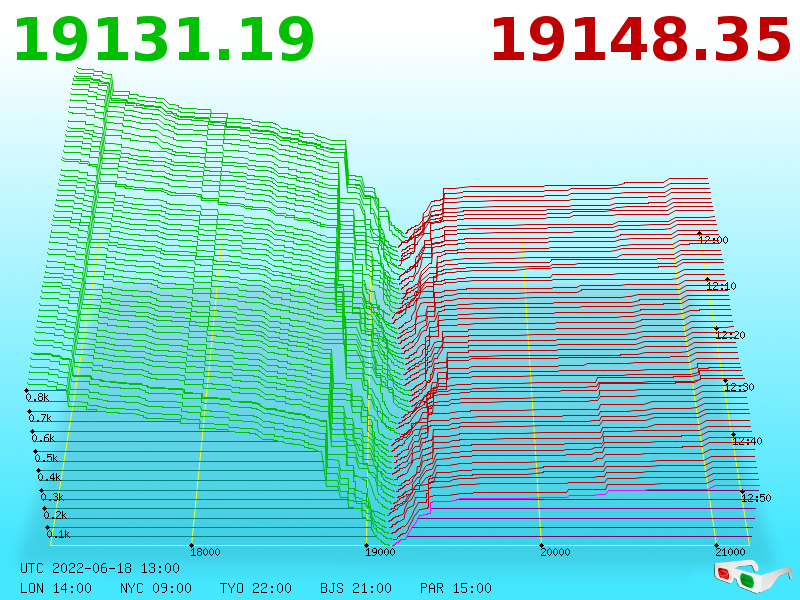
Task: Click the NYC 09:00 clock
Action: pos(156,588)
